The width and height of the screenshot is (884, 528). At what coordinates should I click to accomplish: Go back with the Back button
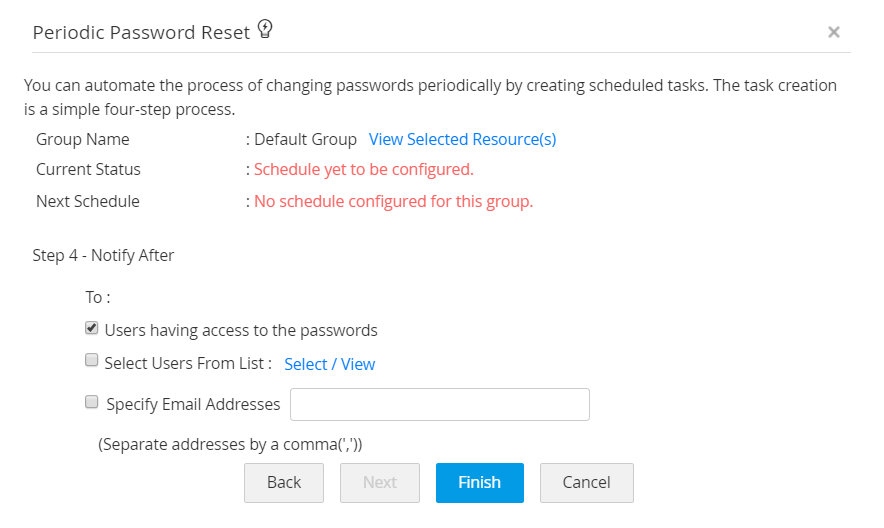pyautogui.click(x=284, y=482)
